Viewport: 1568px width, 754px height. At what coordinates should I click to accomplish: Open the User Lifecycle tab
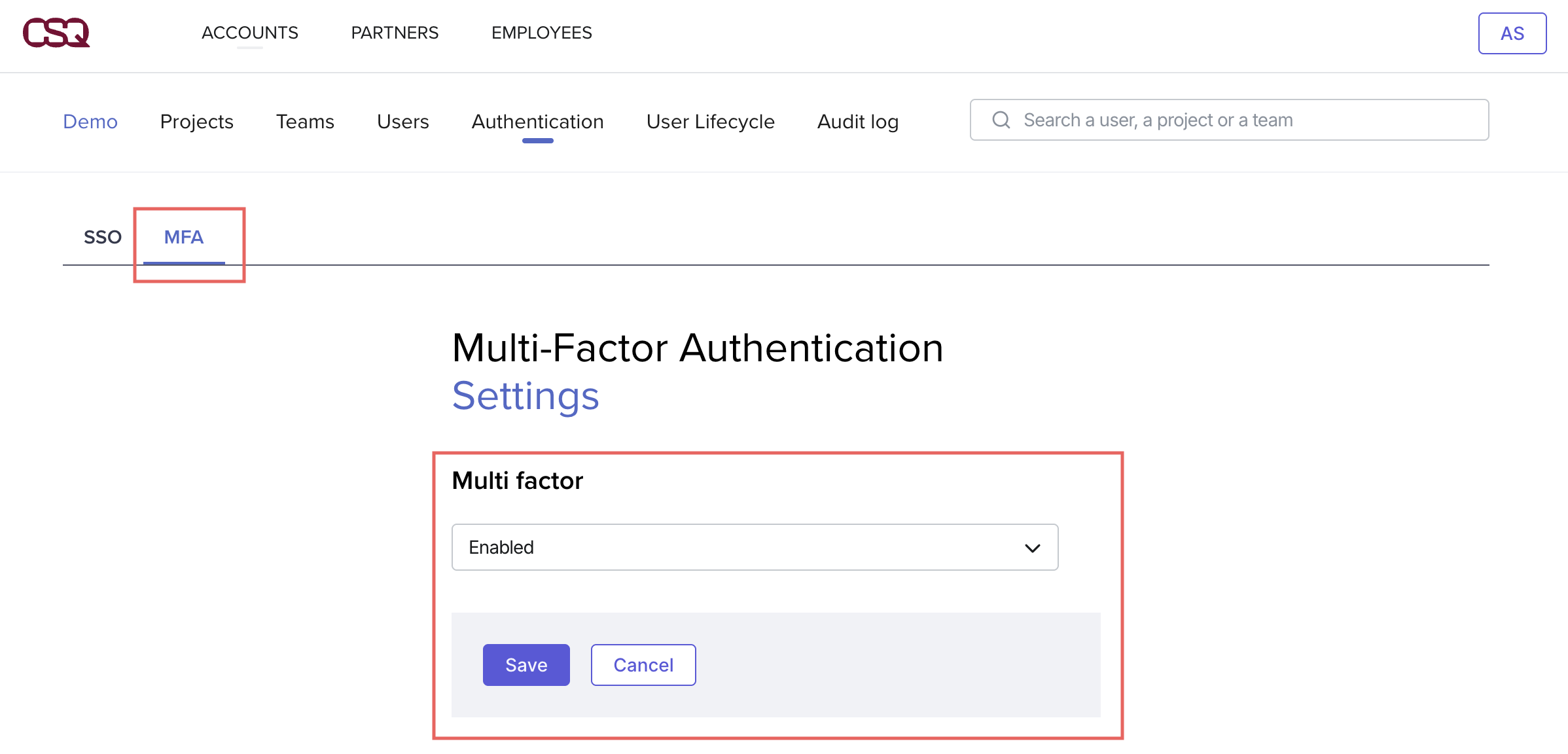710,121
